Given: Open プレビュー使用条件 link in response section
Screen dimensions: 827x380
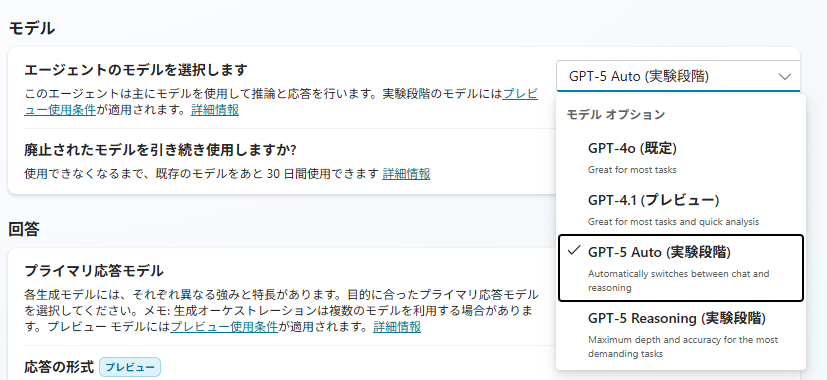Looking at the screenshot, I should click(224, 326).
